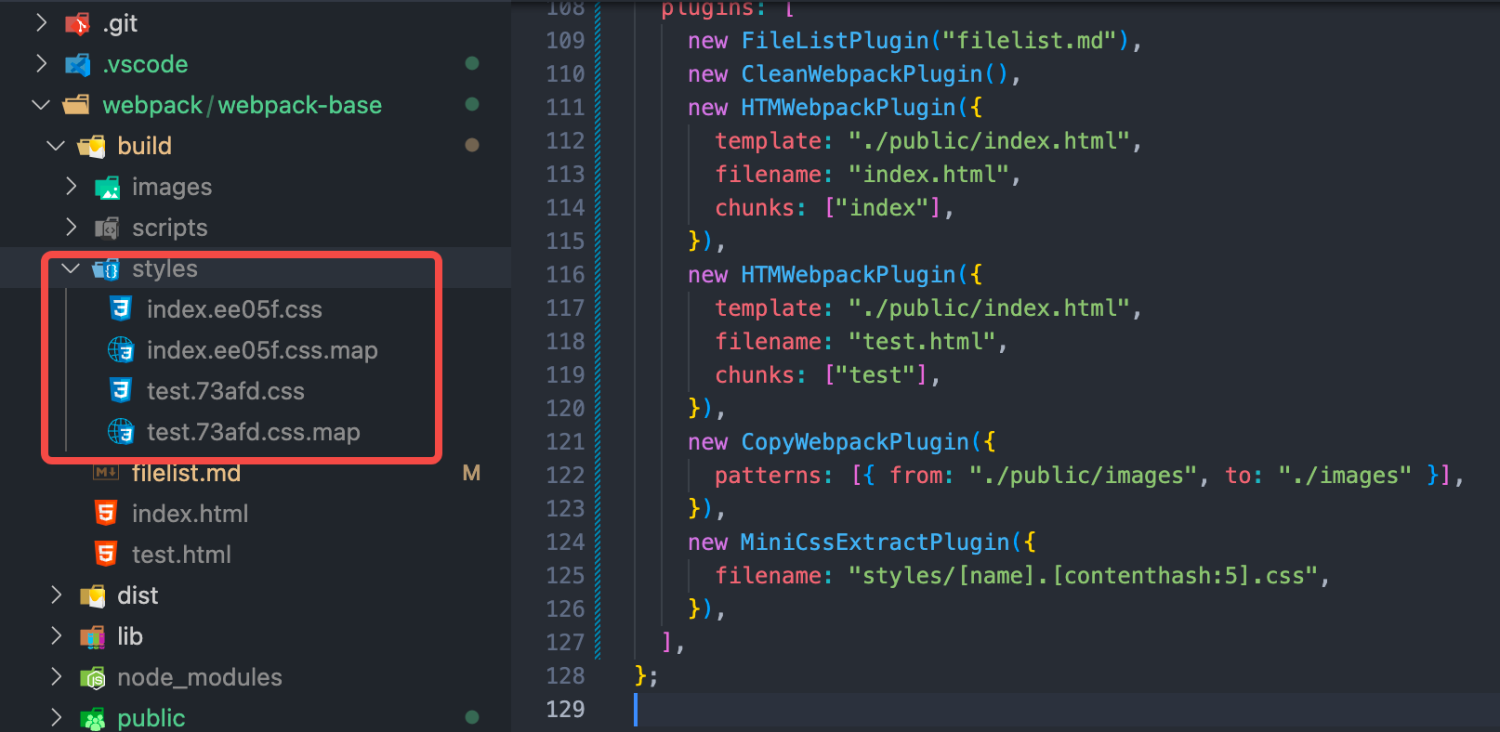
Task: Select the node_modules folder name
Action: coord(200,678)
